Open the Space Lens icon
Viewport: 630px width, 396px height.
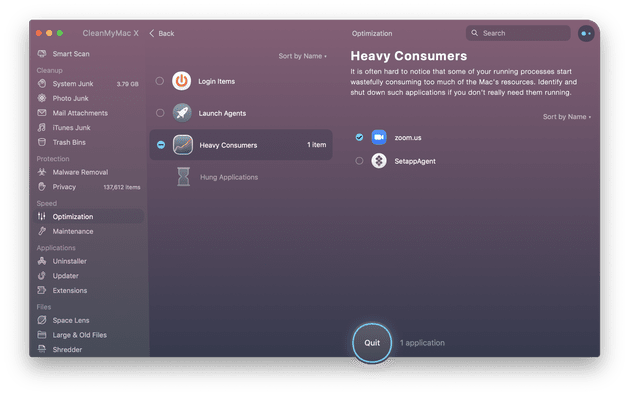pyautogui.click(x=42, y=320)
